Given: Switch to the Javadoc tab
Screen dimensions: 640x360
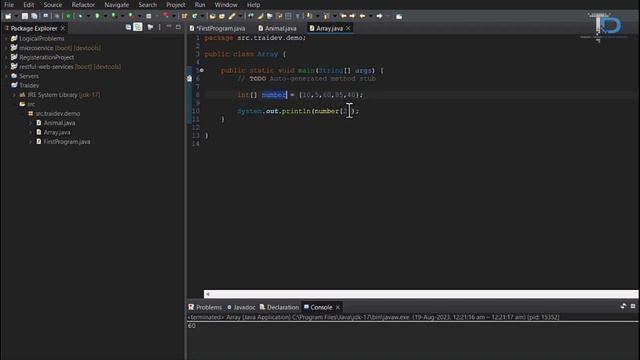Looking at the screenshot, I should point(241,307).
